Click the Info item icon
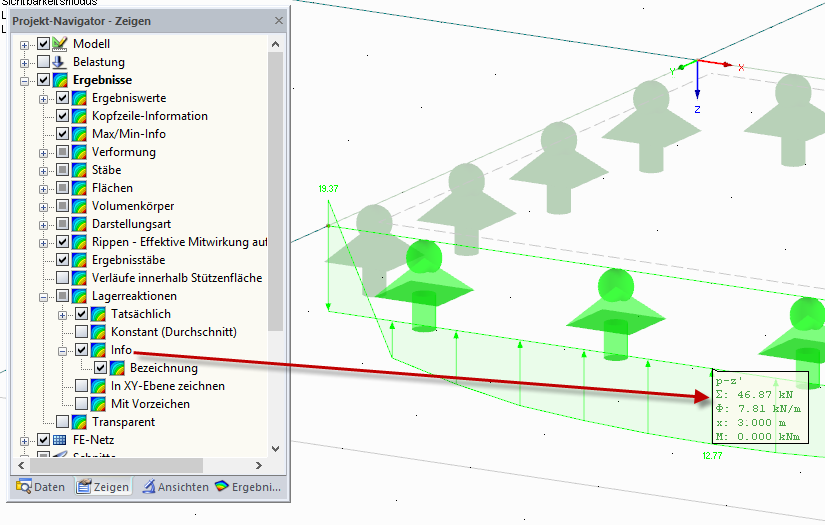The height and width of the screenshot is (525, 825). [98, 350]
